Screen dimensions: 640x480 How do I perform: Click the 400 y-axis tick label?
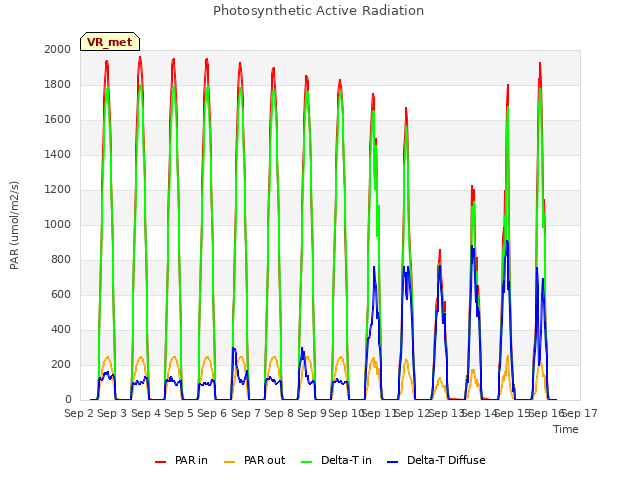[61, 330]
